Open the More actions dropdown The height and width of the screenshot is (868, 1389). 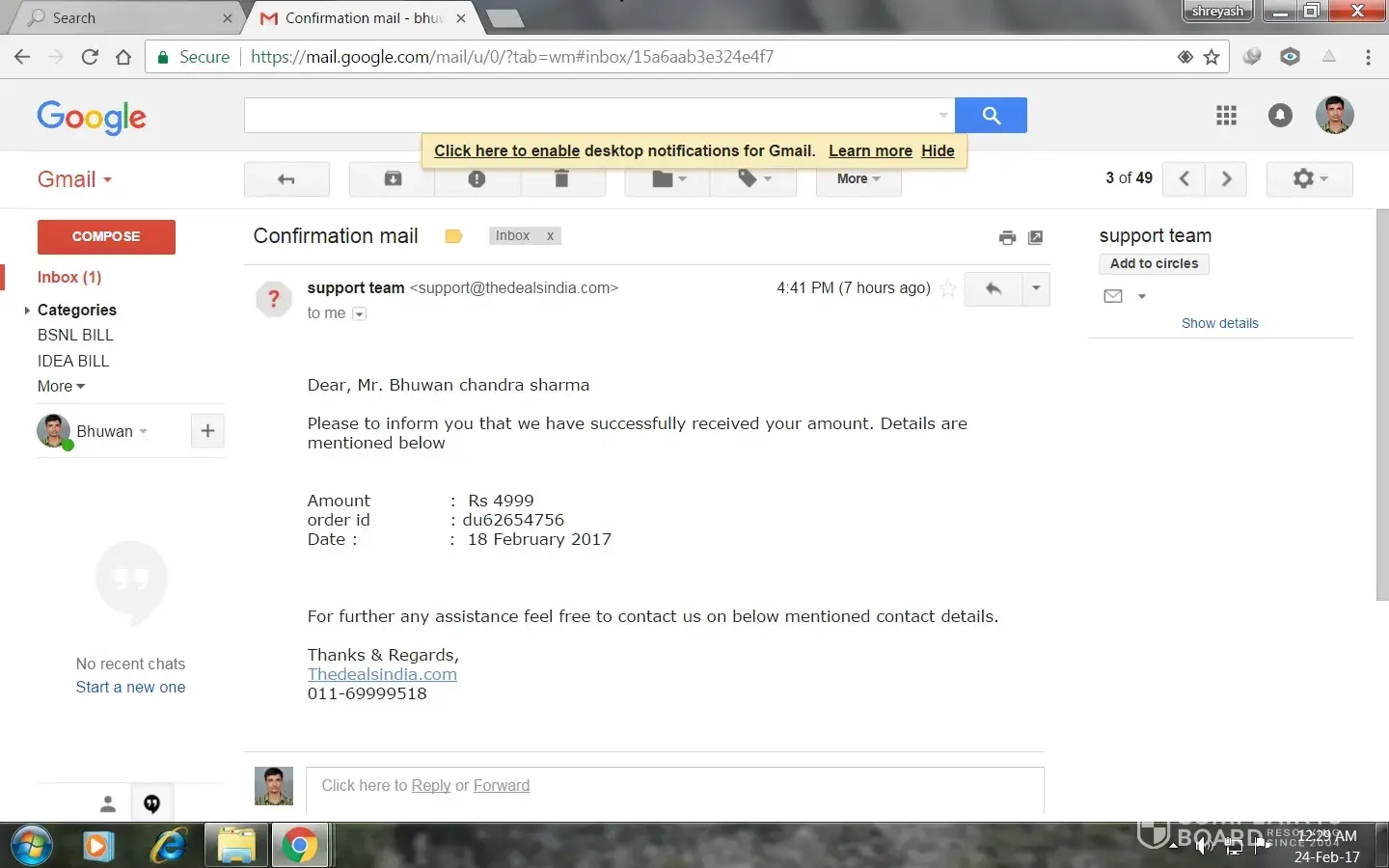tap(858, 179)
